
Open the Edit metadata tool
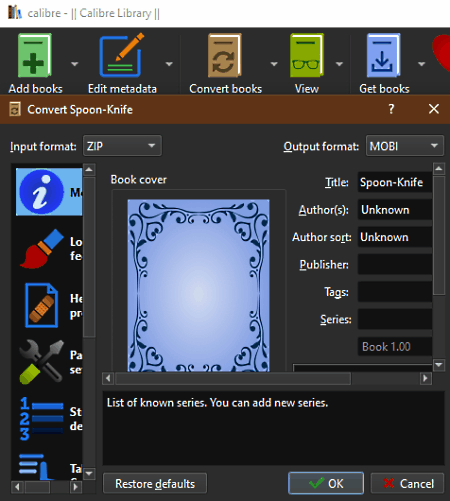click(122, 55)
